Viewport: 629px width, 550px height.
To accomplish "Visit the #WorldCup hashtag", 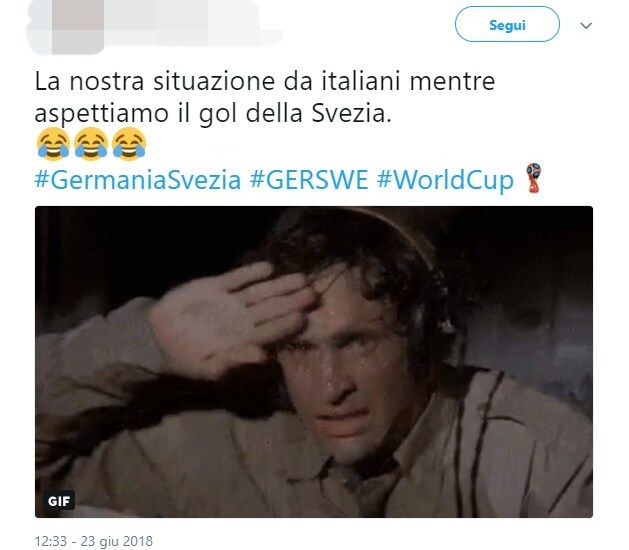I will tap(445, 179).
